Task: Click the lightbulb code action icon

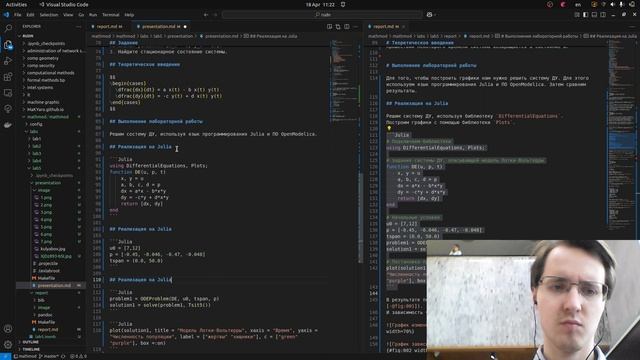Action: coord(389,128)
